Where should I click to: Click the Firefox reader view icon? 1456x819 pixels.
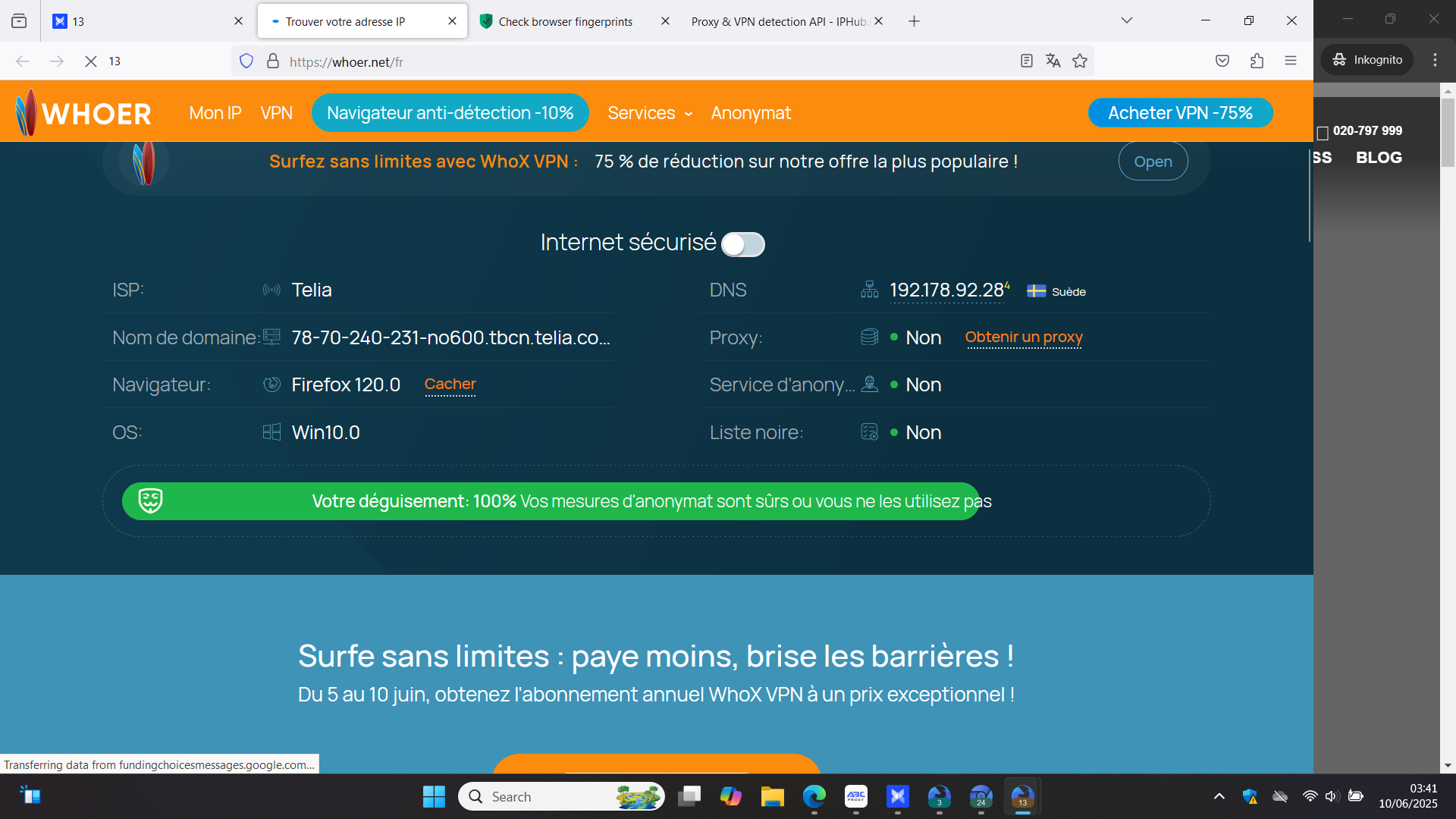click(1026, 61)
